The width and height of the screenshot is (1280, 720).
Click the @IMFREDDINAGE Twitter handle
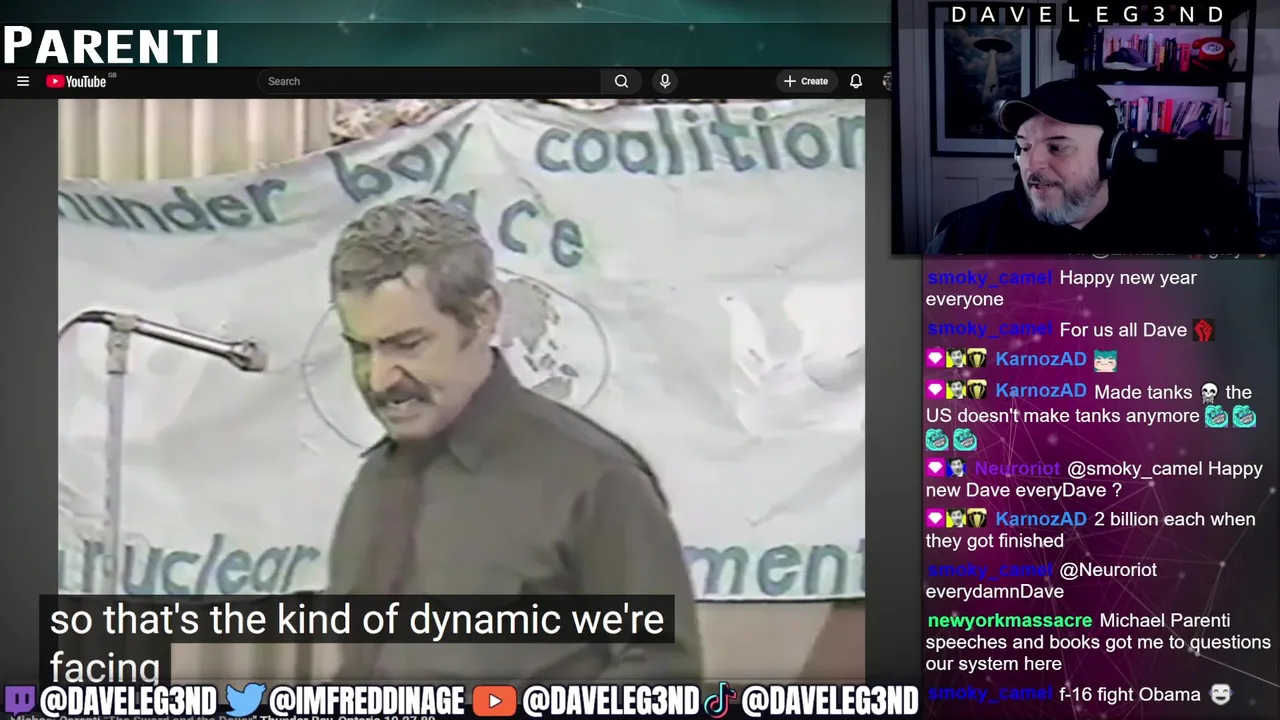366,701
